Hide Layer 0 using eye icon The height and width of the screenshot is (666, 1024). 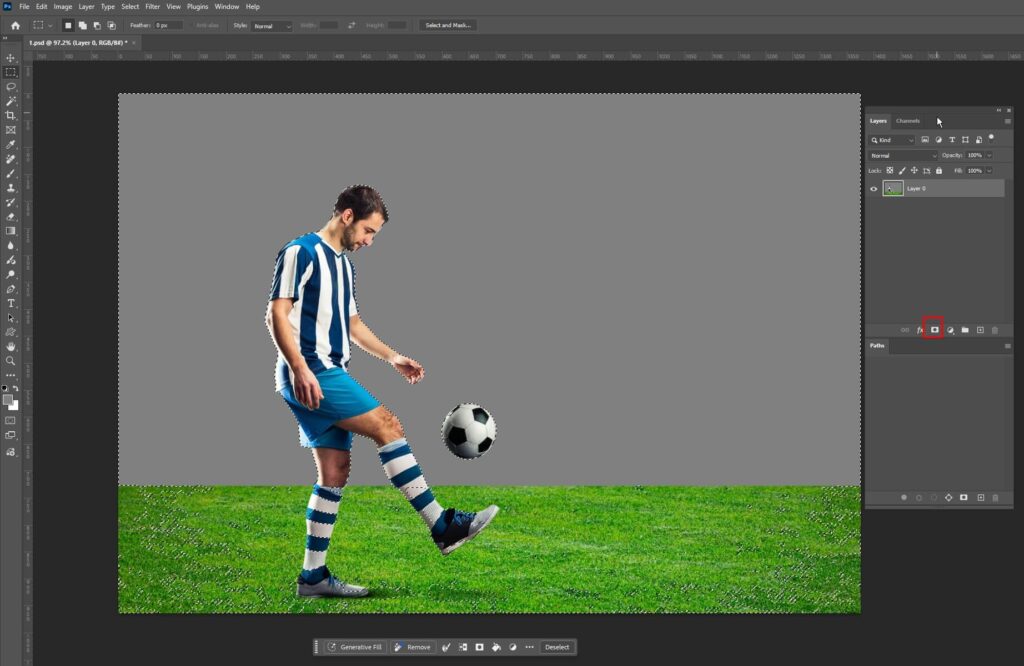click(x=873, y=189)
